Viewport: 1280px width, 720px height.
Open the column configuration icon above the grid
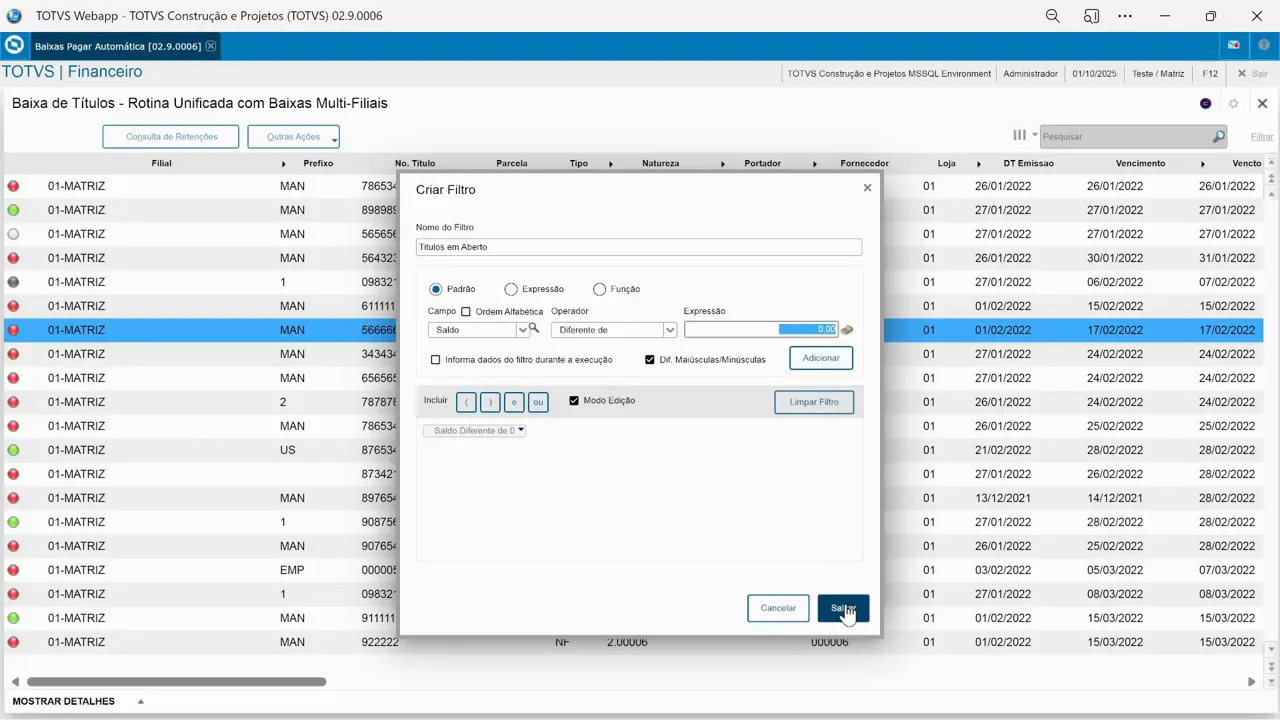1019,134
